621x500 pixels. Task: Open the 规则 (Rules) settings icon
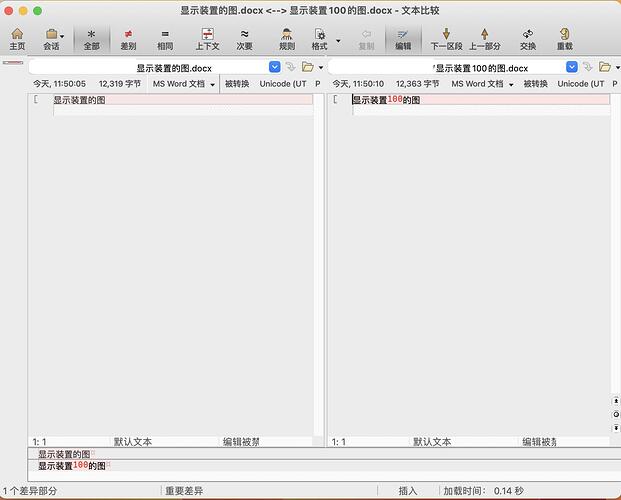[x=286, y=39]
